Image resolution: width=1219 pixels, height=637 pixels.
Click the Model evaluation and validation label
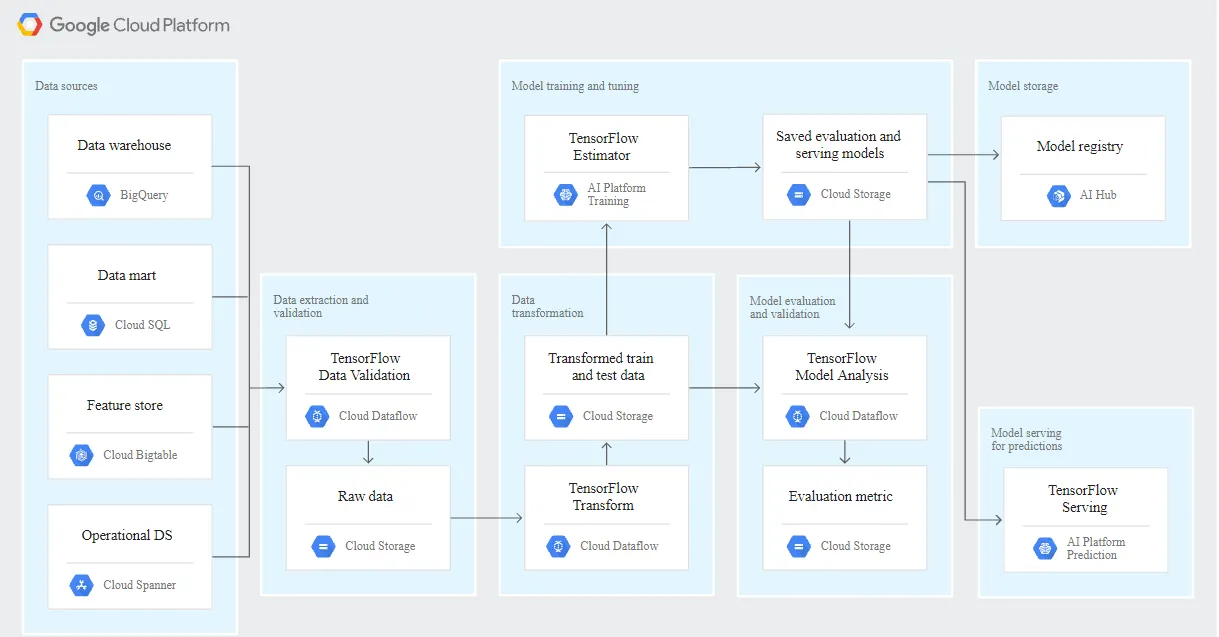coord(792,307)
